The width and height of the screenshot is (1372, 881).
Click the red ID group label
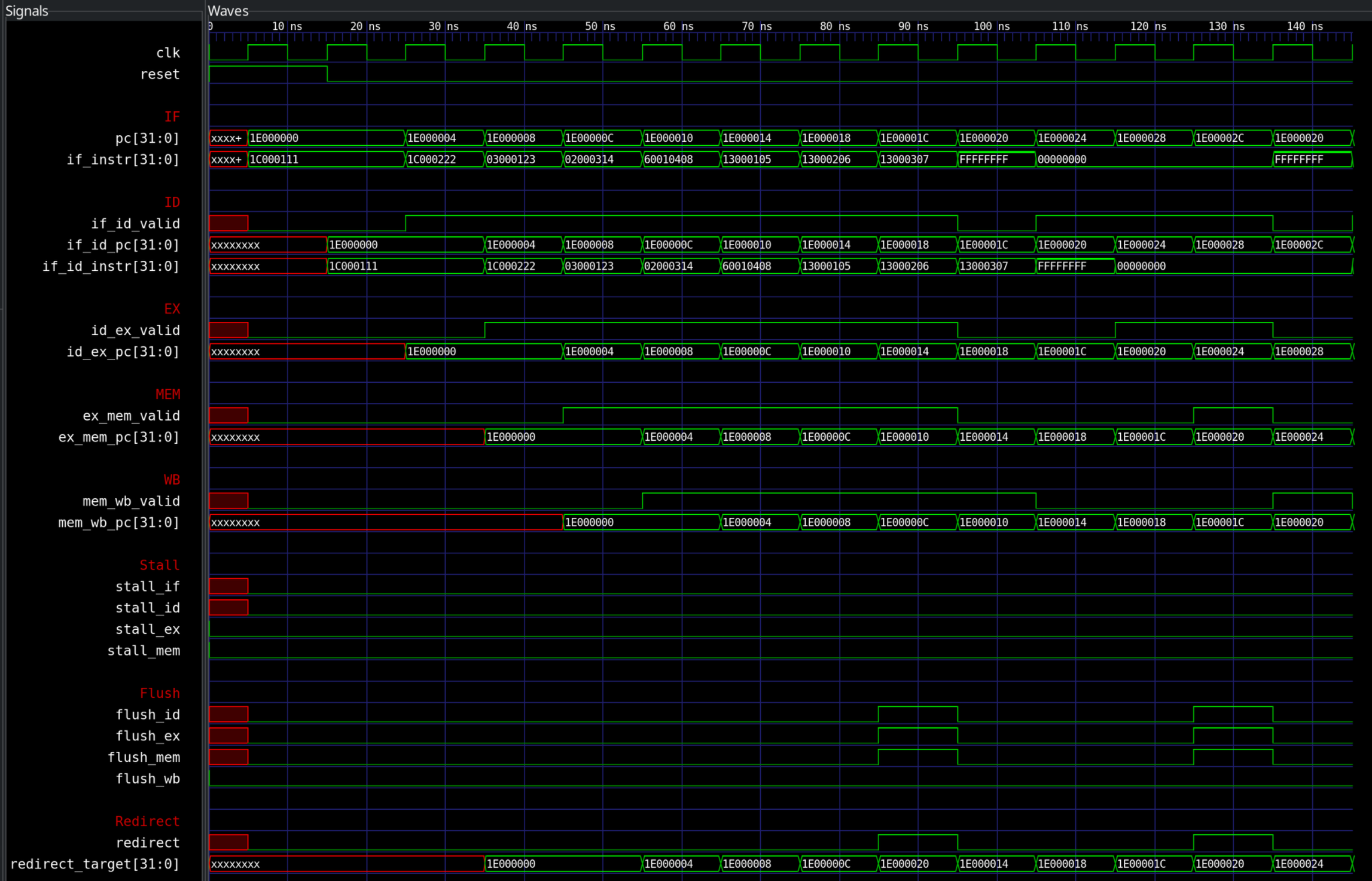[172, 202]
